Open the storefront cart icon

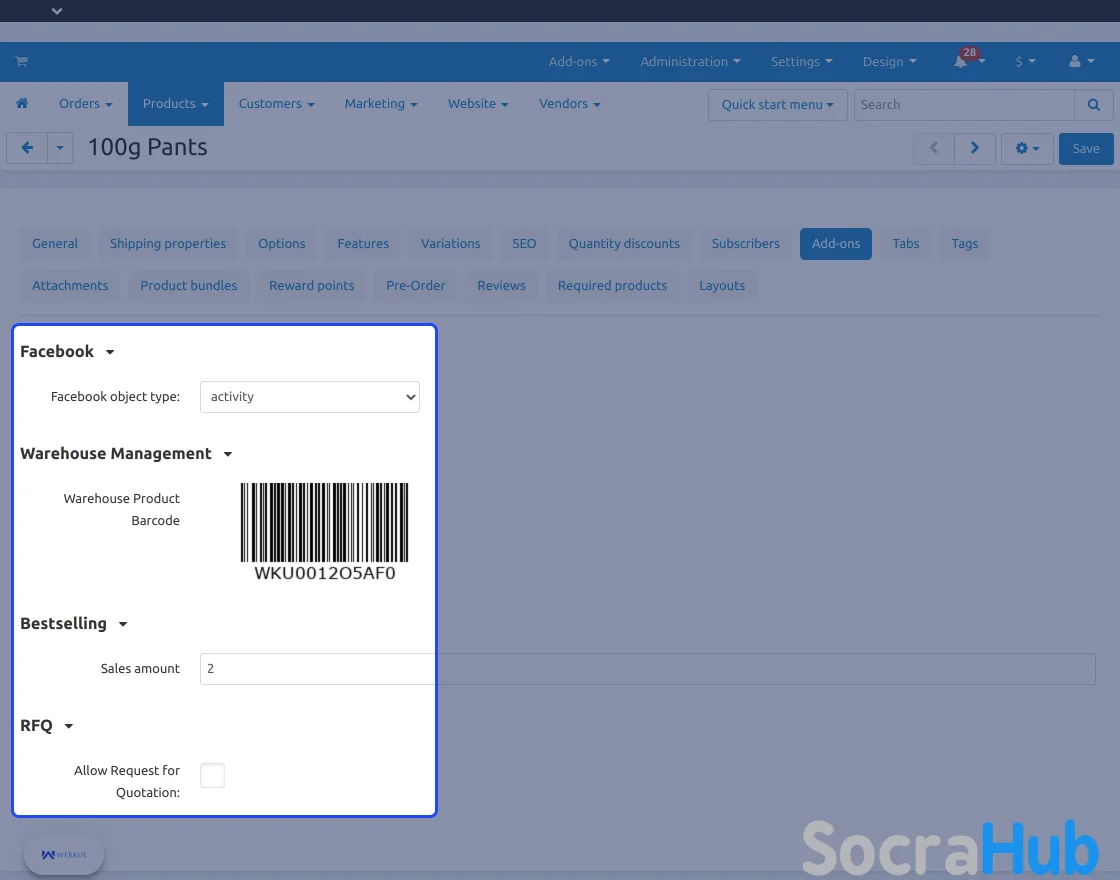pos(21,61)
